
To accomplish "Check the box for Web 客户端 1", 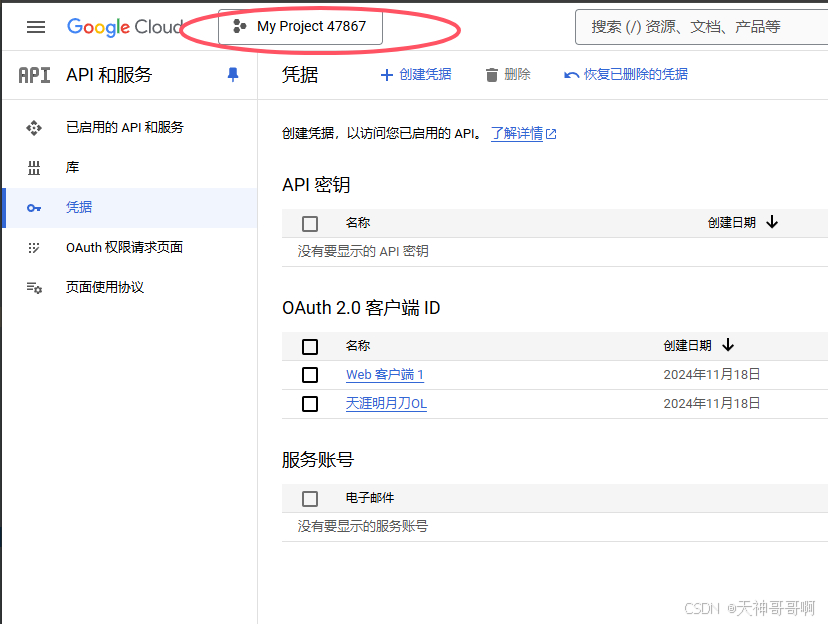I will [x=310, y=375].
